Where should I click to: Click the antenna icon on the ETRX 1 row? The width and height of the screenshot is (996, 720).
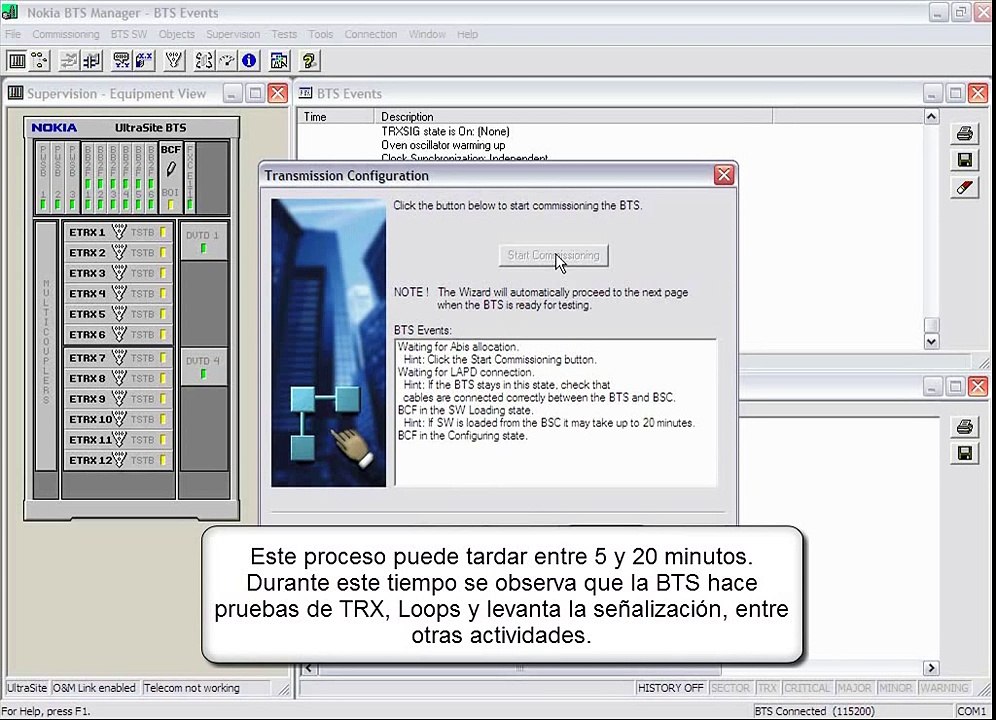119,232
